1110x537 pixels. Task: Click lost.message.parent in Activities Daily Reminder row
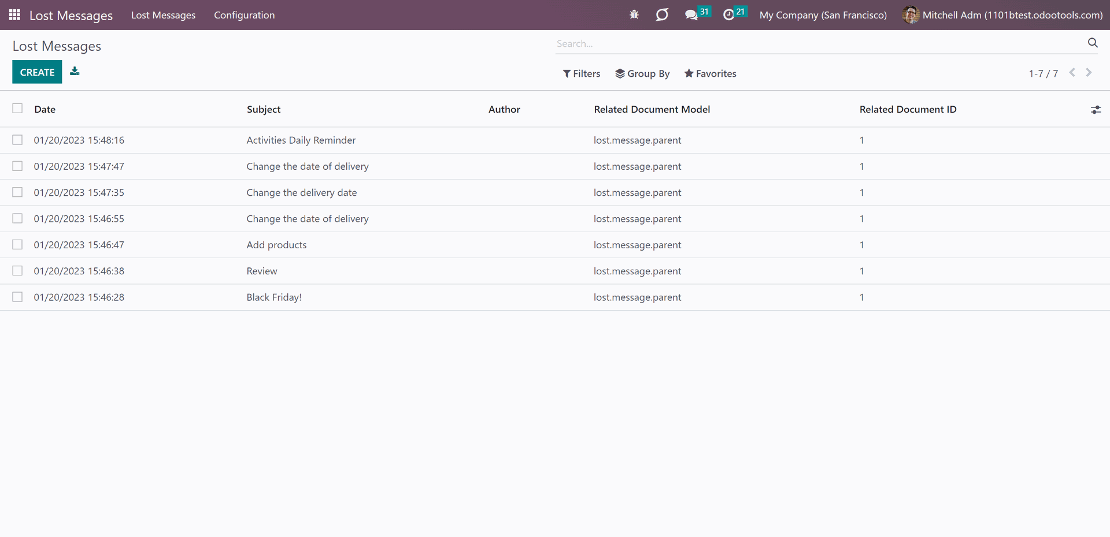pos(637,140)
